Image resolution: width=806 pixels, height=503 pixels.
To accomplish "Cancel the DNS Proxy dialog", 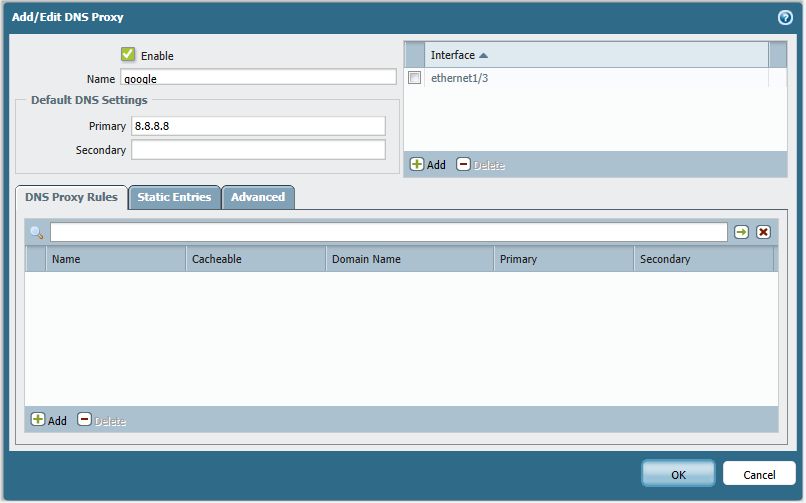I will point(759,474).
